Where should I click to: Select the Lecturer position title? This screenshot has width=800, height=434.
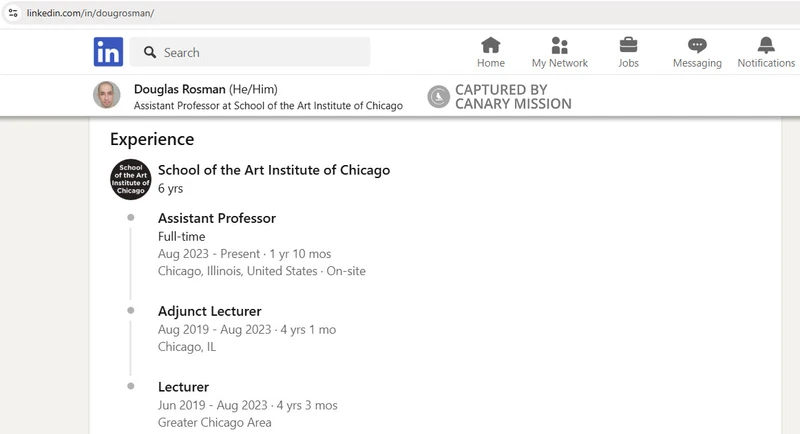coord(183,387)
